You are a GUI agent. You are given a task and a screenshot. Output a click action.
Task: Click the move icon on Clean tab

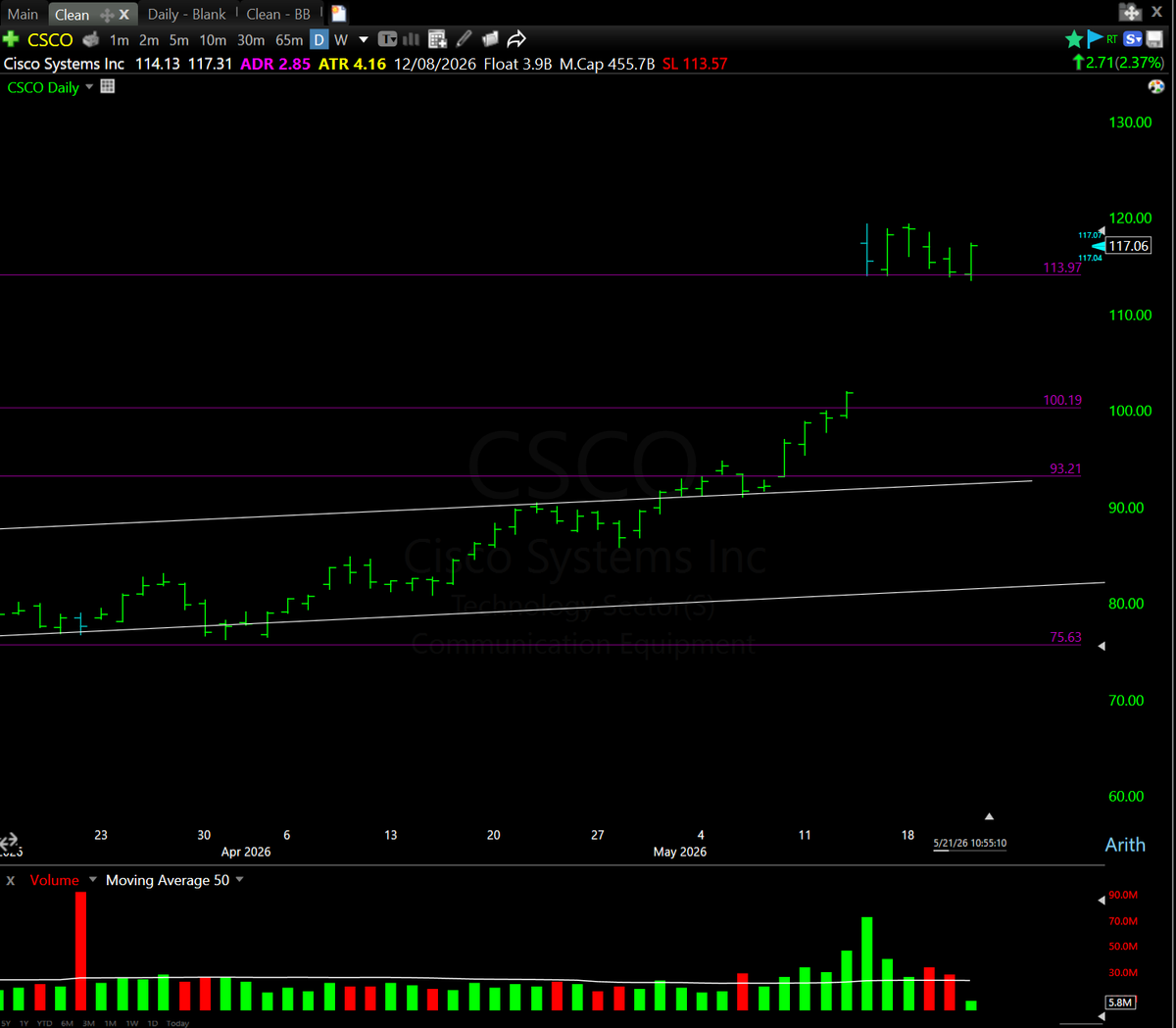pyautogui.click(x=107, y=15)
